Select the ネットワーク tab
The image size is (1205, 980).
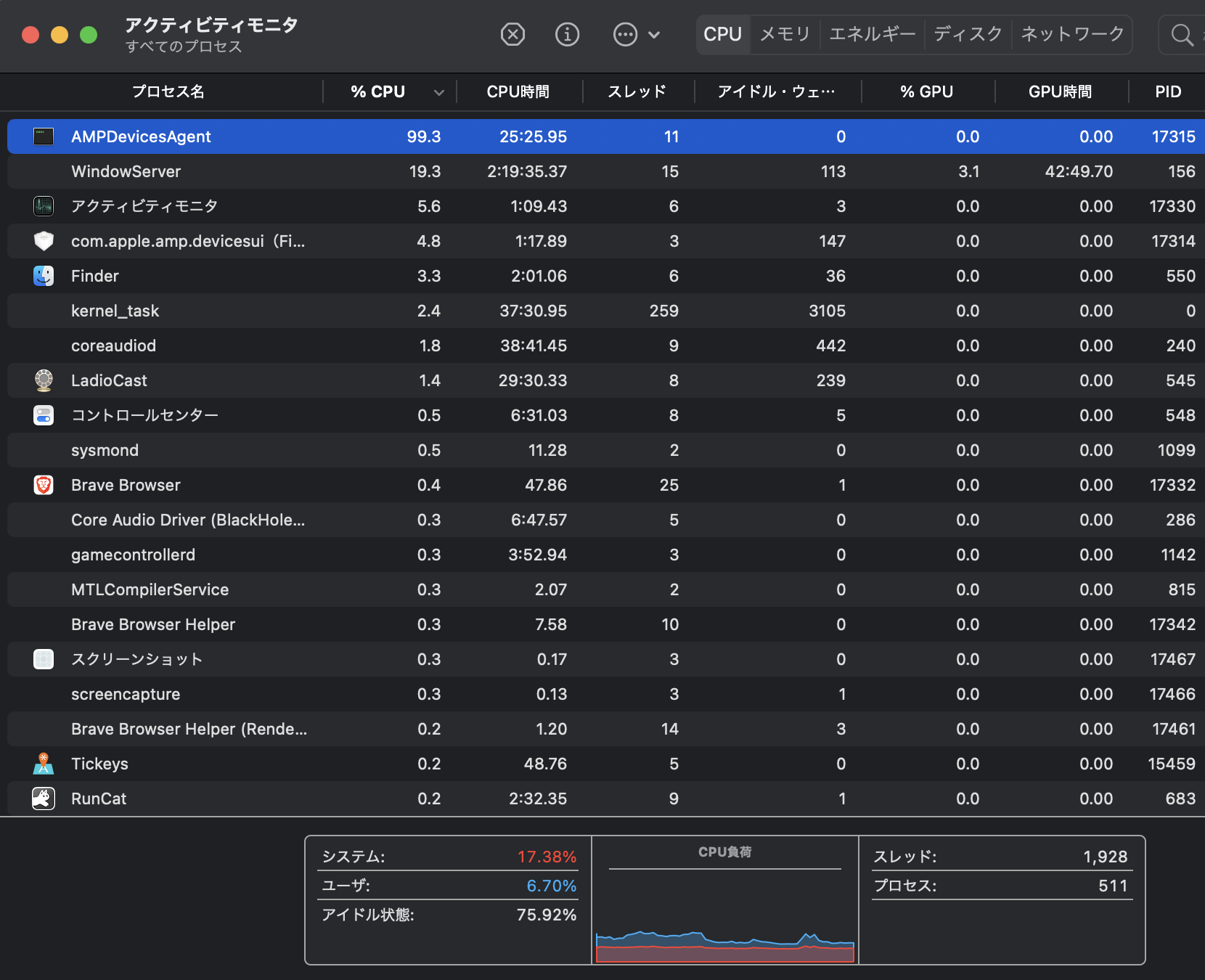(x=1072, y=34)
